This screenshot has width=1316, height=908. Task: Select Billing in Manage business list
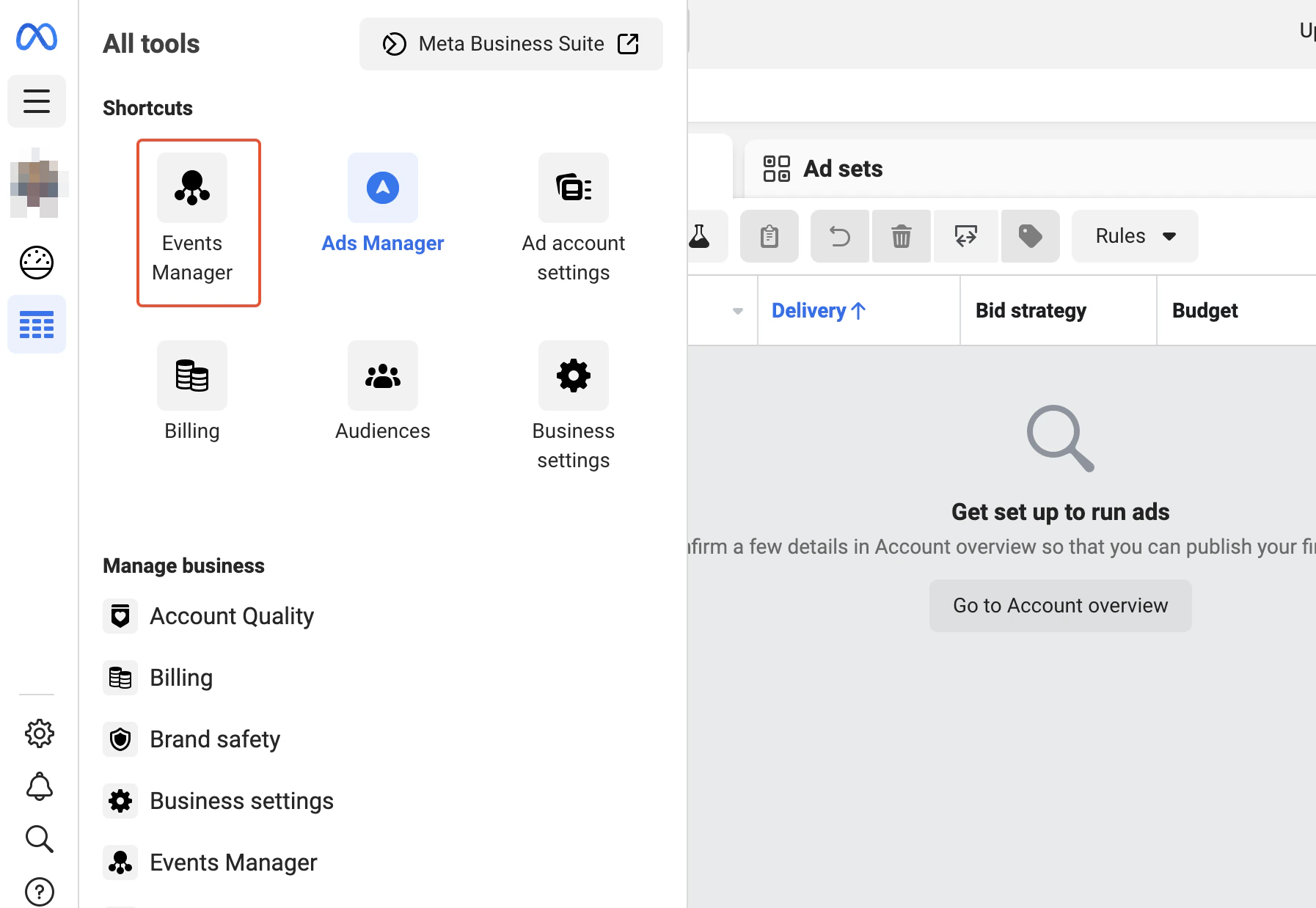pos(158,678)
